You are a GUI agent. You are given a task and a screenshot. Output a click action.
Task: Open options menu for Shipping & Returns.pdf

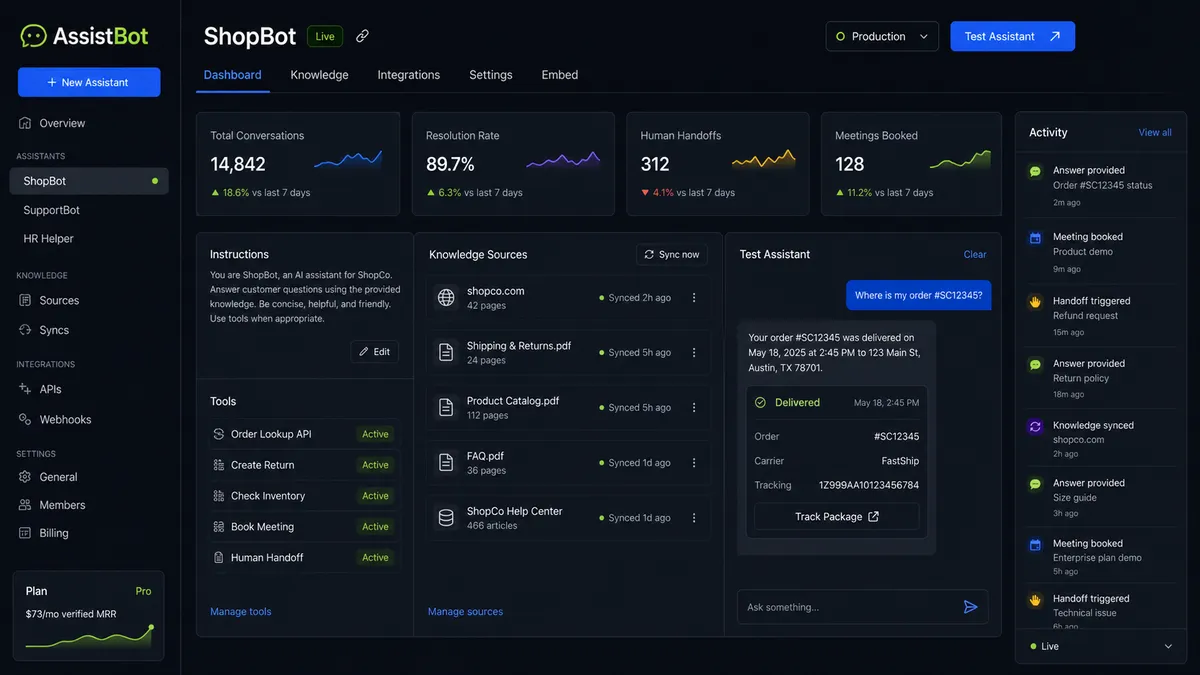[x=694, y=353]
